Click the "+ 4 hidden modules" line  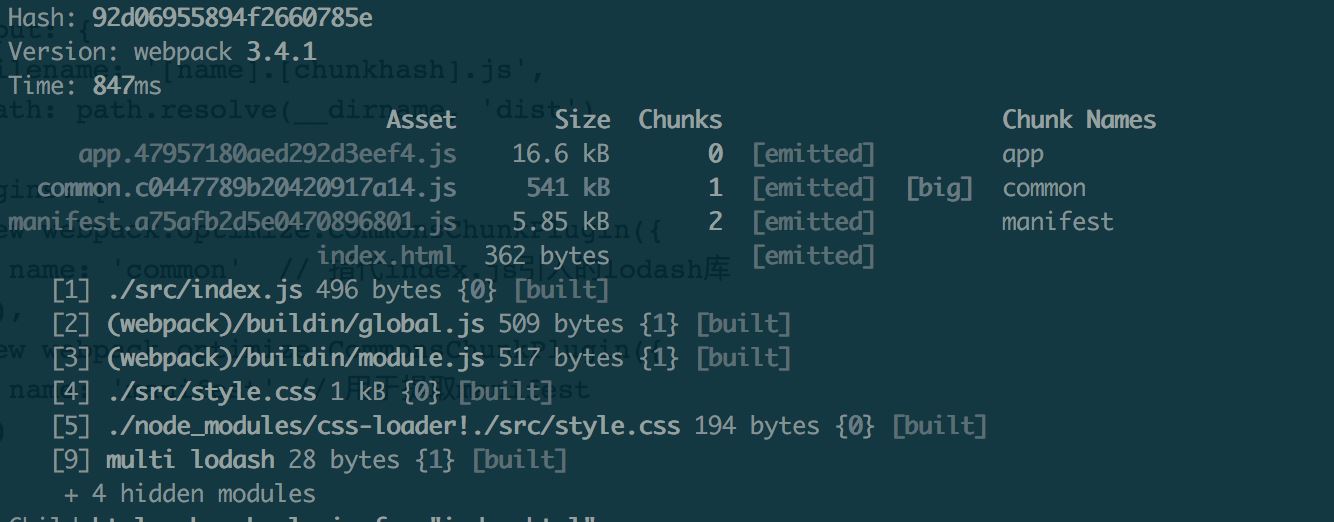point(190,494)
